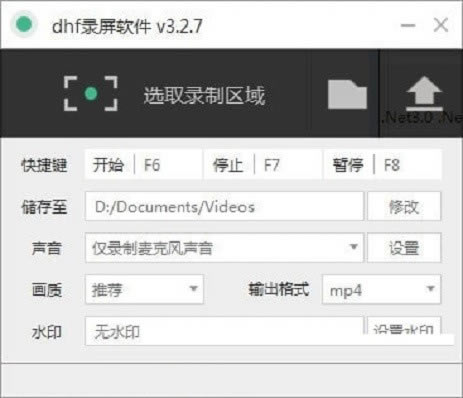Viewport: 463px width, 398px height.
Task: Open the recordings folder icon
Action: click(x=347, y=94)
